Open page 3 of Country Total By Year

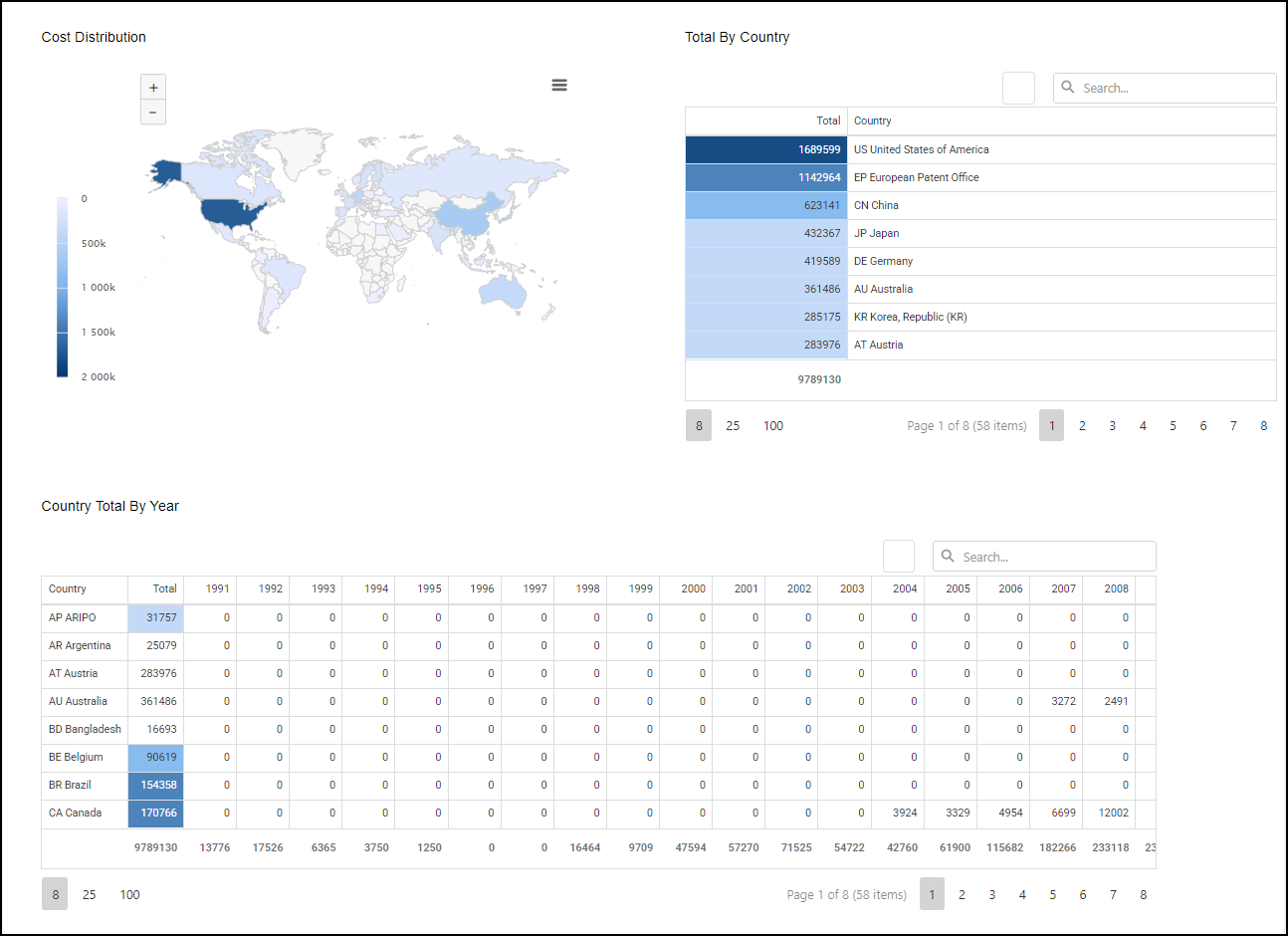click(991, 895)
